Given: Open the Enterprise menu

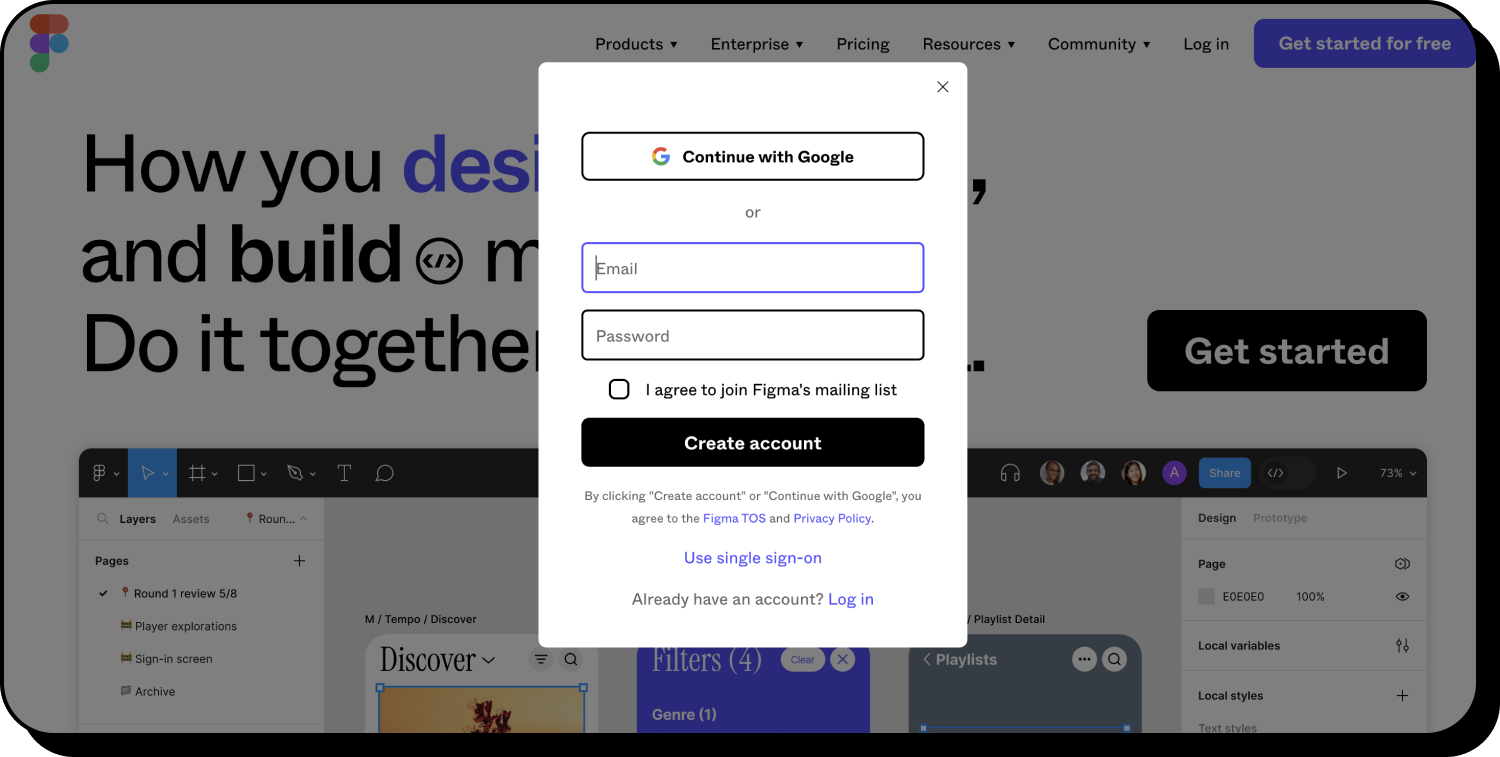Looking at the screenshot, I should (x=757, y=44).
